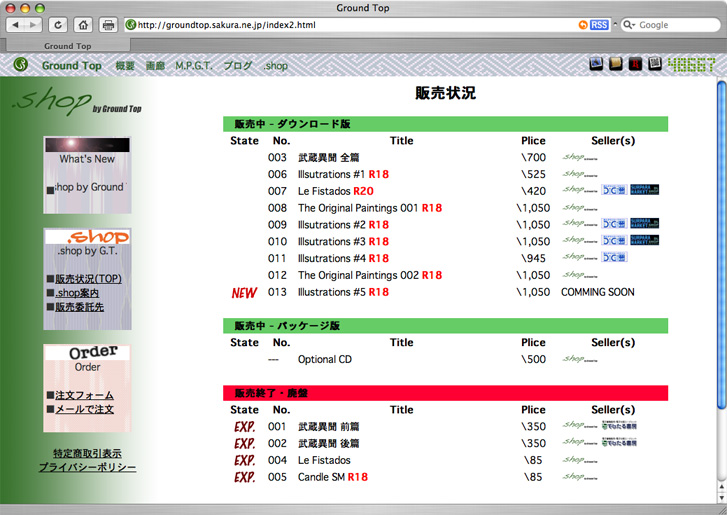This screenshot has width=727, height=515.
Task: Click the .shop seller icon for Candle SM
Action: click(x=580, y=477)
